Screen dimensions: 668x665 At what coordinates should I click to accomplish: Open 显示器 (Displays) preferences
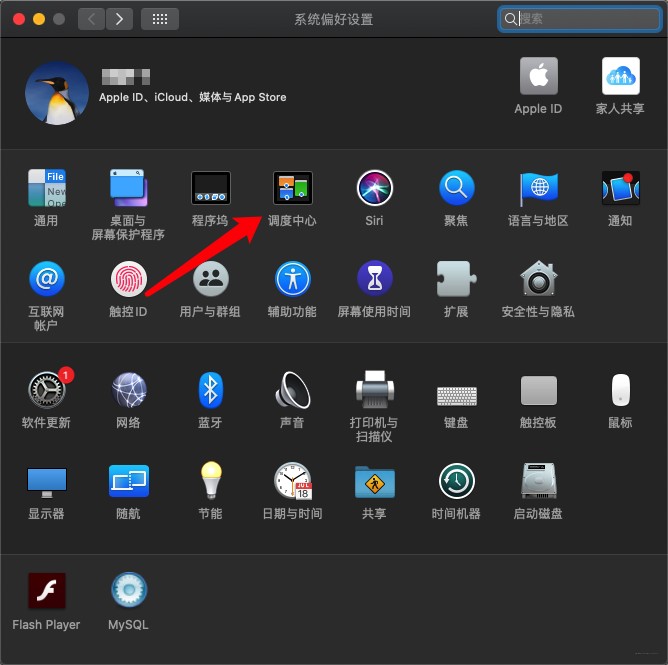tap(46, 482)
